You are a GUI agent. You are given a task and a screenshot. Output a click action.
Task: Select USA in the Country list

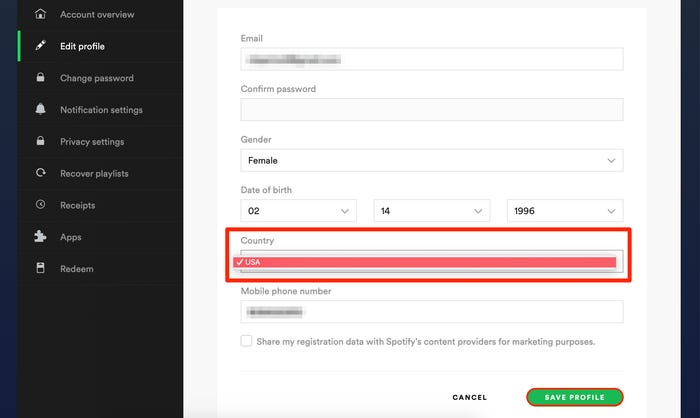tap(425, 262)
